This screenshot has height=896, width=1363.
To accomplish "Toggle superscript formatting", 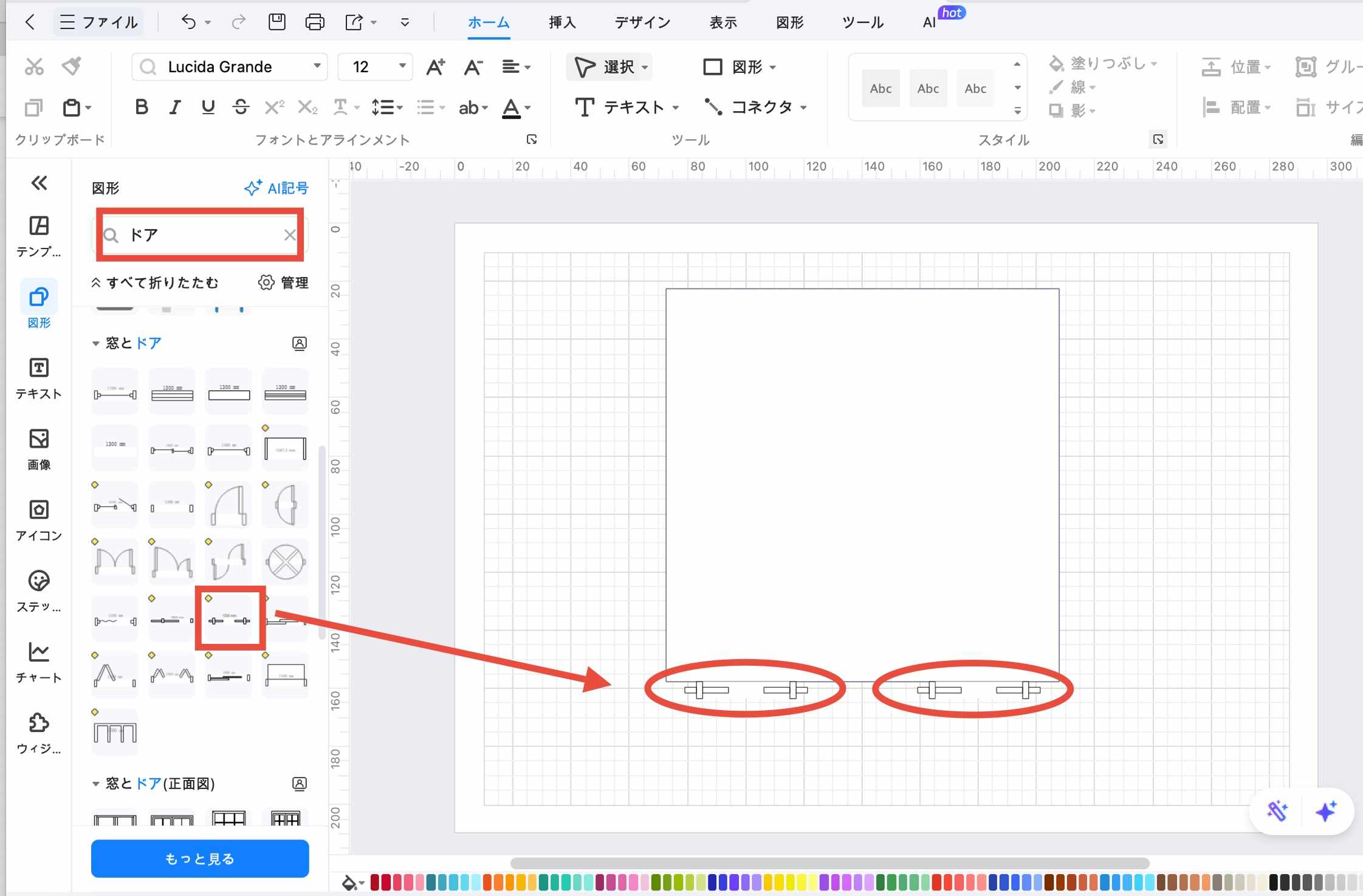I will [274, 108].
